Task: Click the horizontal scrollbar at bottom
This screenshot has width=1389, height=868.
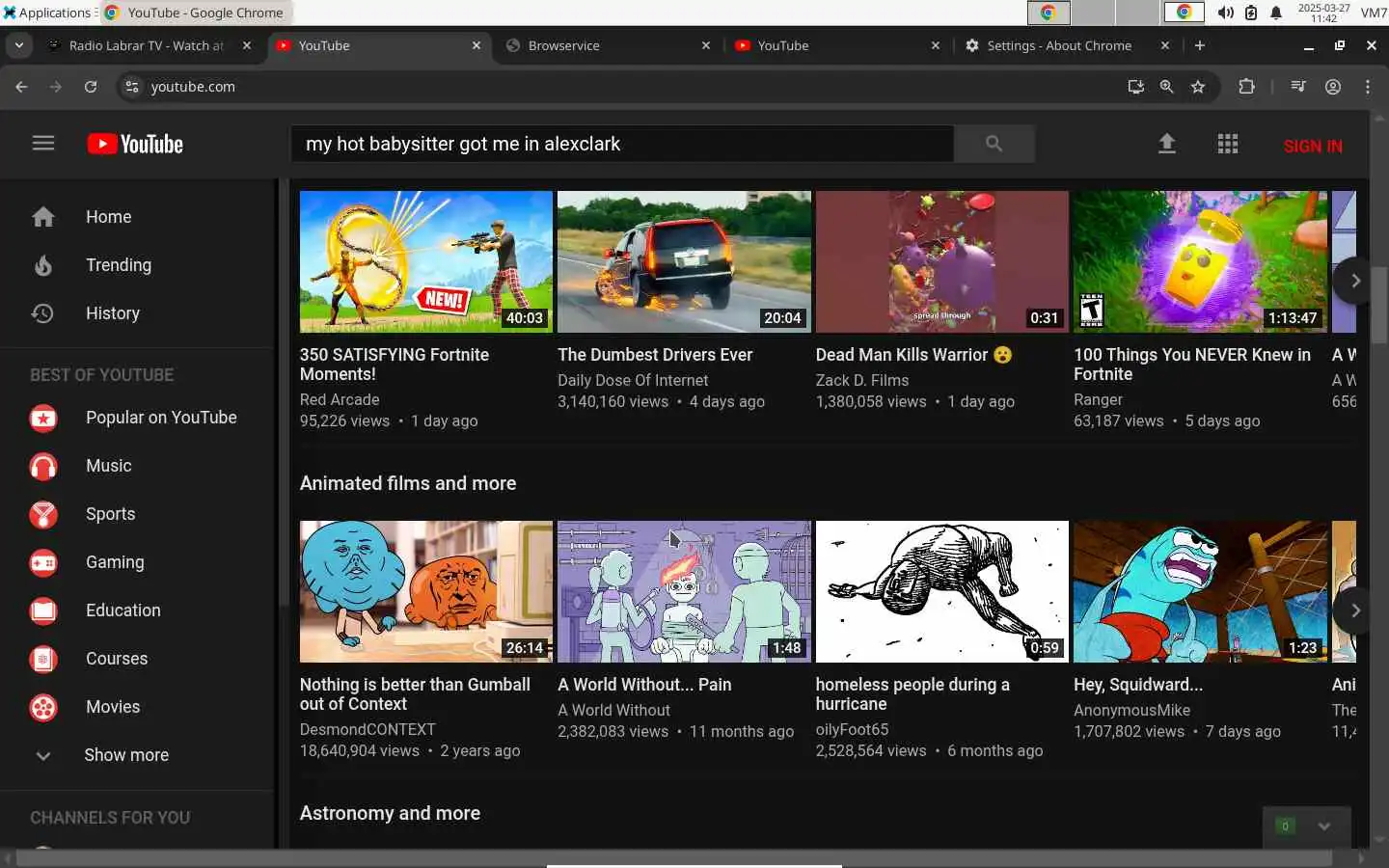Action: point(675,857)
